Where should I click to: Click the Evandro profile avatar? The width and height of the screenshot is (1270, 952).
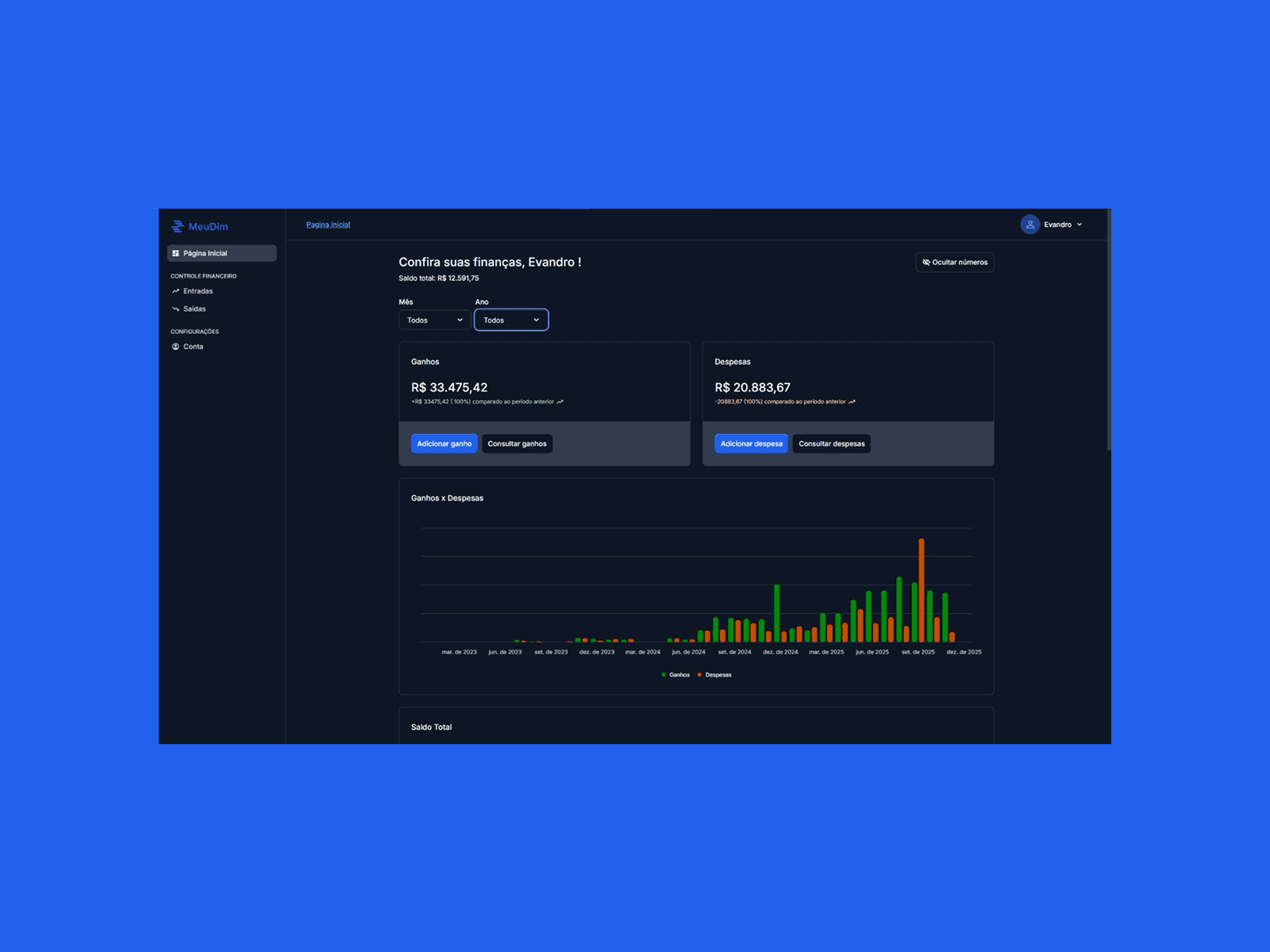1029,225
